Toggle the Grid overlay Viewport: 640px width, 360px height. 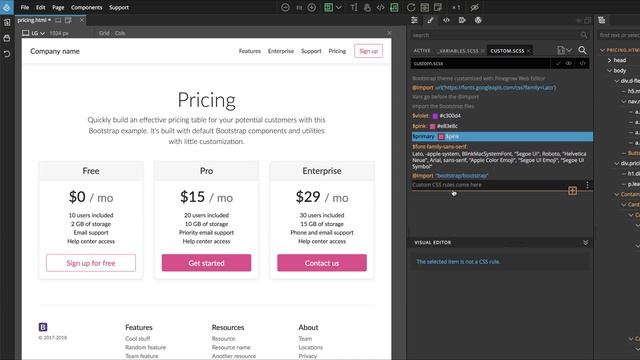pos(104,33)
